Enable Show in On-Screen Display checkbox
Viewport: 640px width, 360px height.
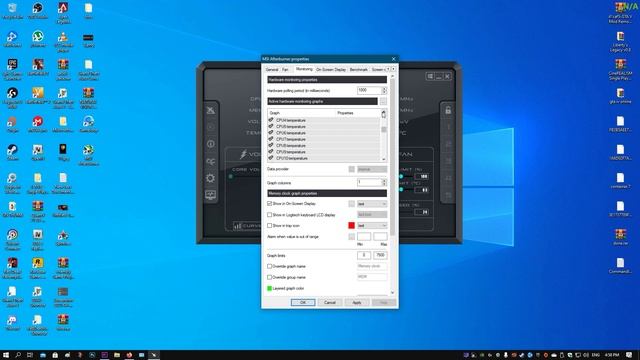point(269,204)
